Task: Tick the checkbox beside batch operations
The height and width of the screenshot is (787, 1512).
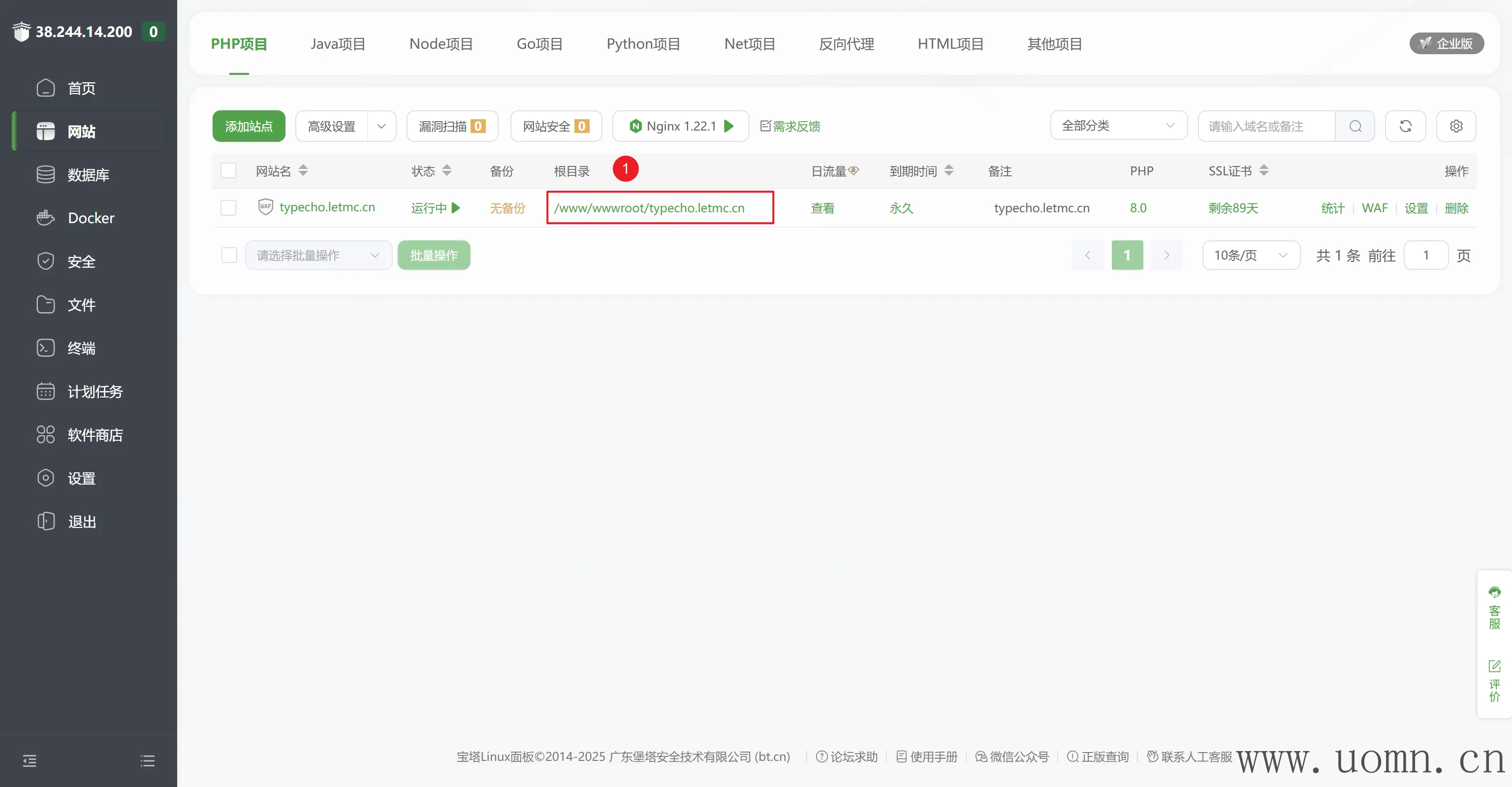Action: pos(229,256)
